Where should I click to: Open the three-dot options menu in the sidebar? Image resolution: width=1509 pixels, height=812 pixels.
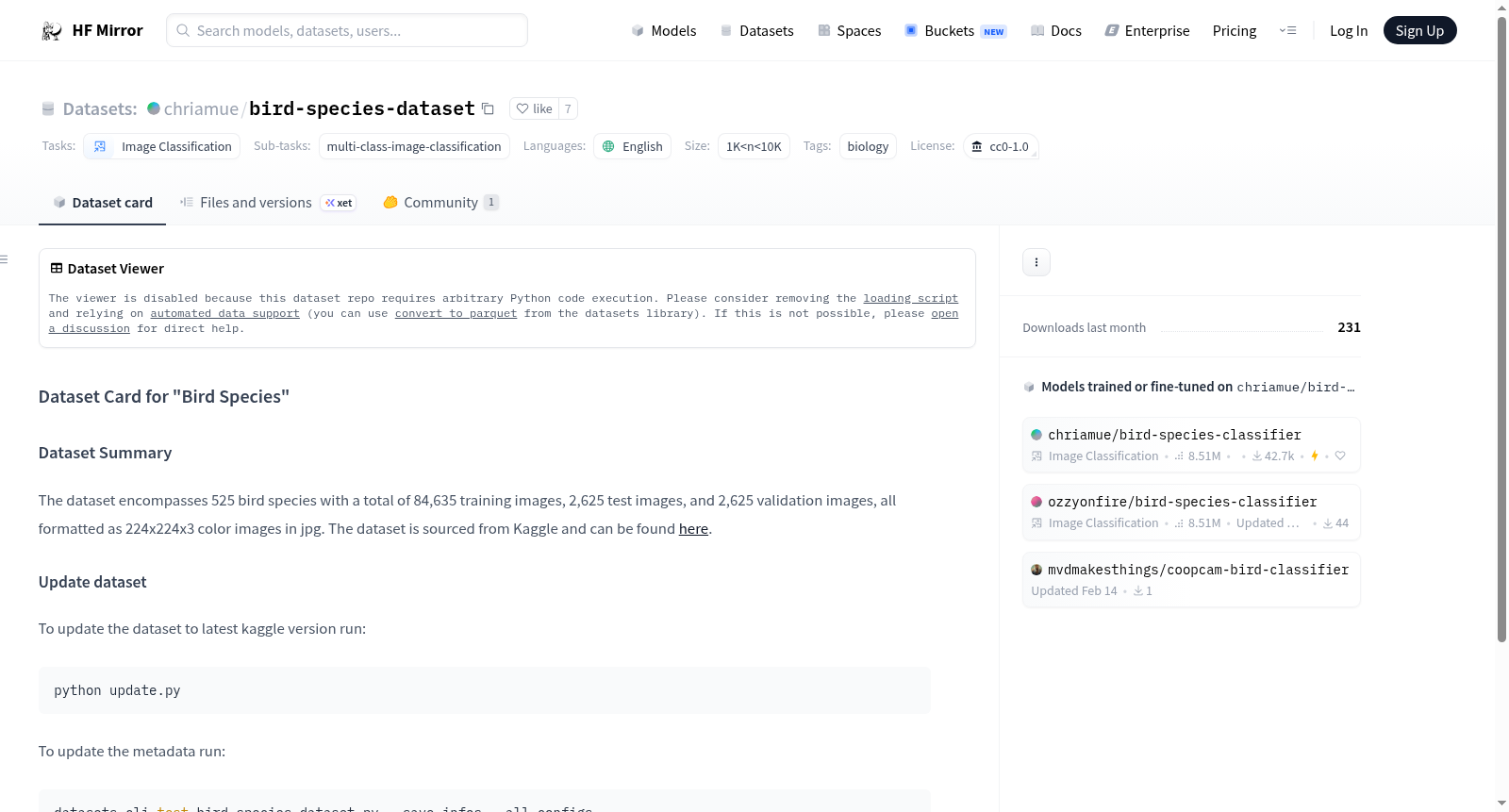tap(1036, 262)
